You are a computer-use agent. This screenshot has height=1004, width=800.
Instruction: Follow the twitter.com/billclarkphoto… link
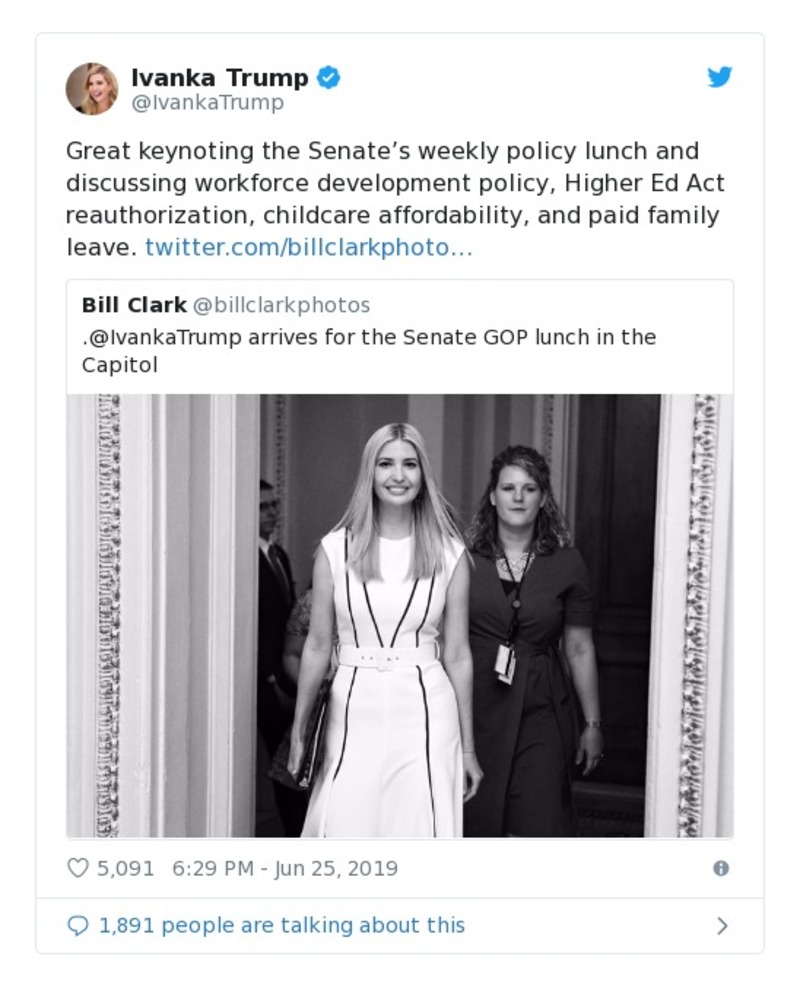click(x=308, y=247)
